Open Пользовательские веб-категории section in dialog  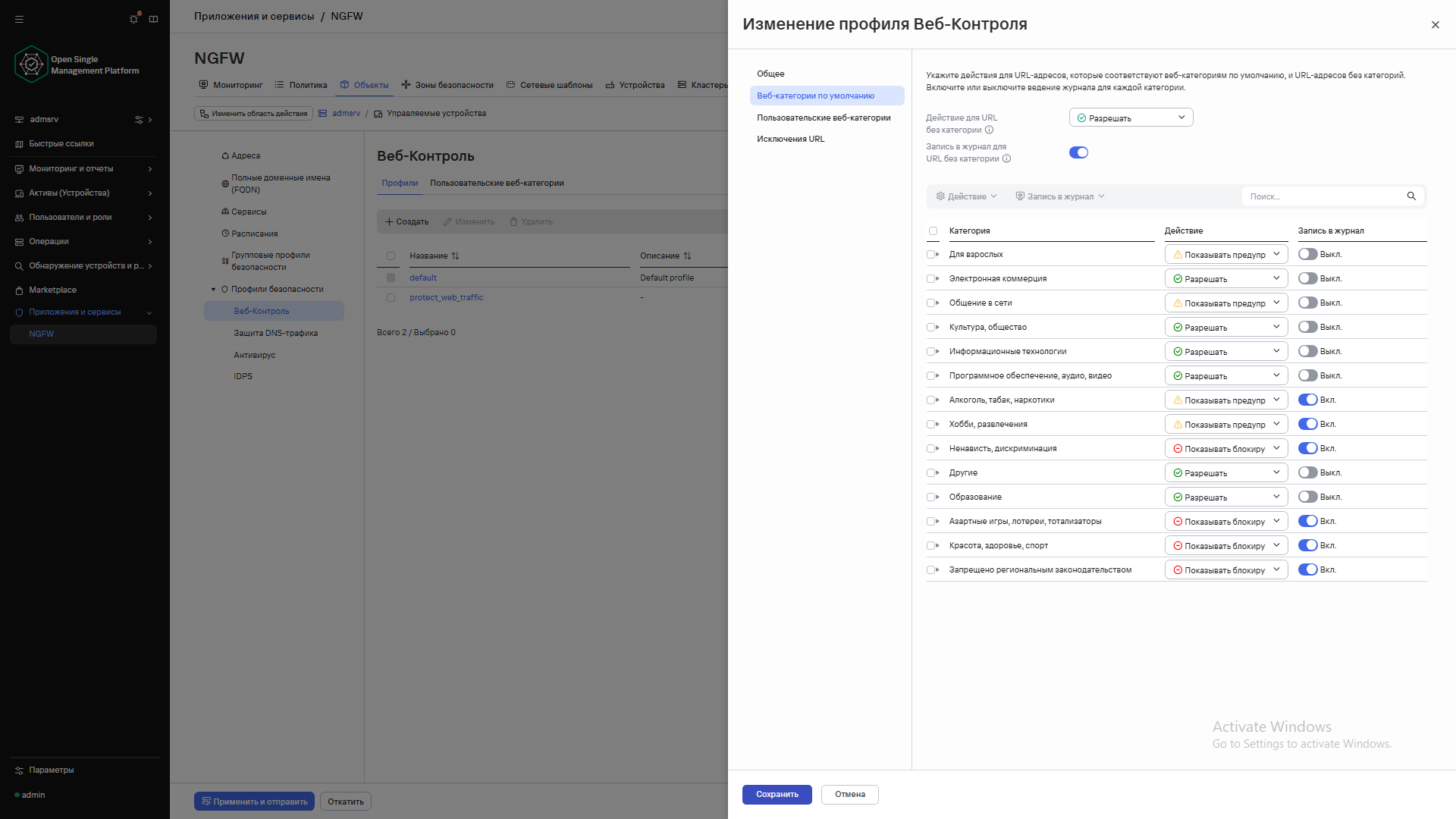824,118
